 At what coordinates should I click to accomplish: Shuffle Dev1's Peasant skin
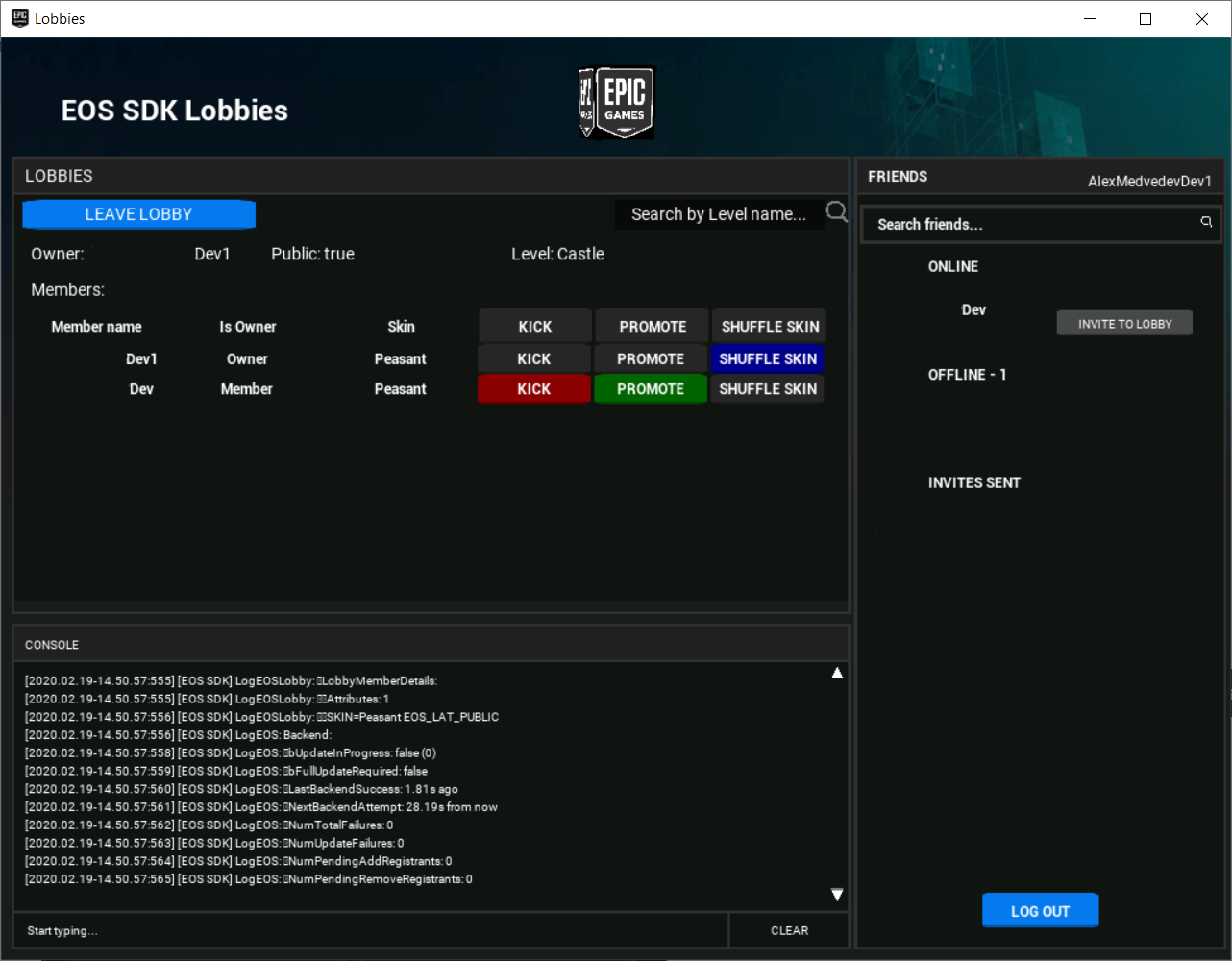tap(767, 357)
